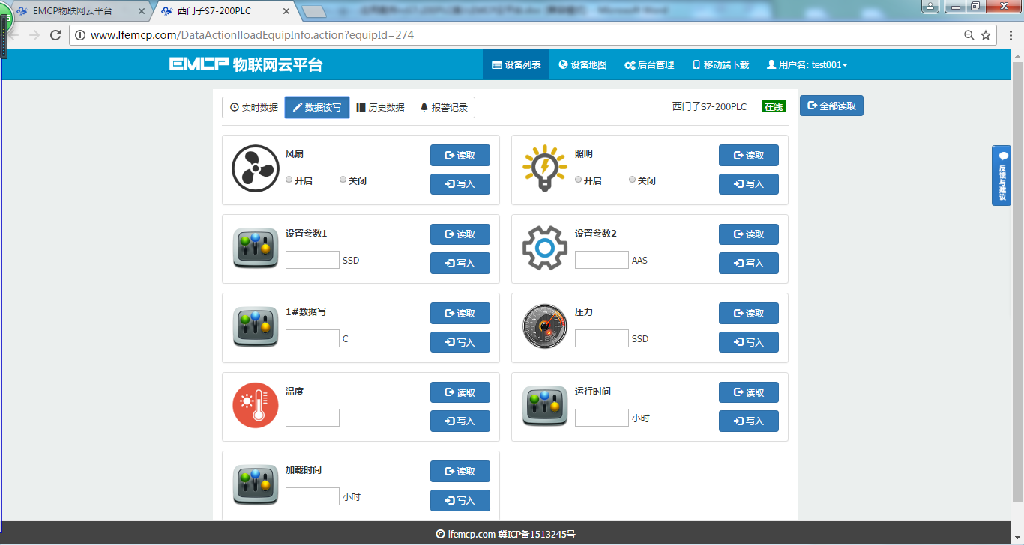Click the fan icon in 风扇 card

pyautogui.click(x=255, y=168)
